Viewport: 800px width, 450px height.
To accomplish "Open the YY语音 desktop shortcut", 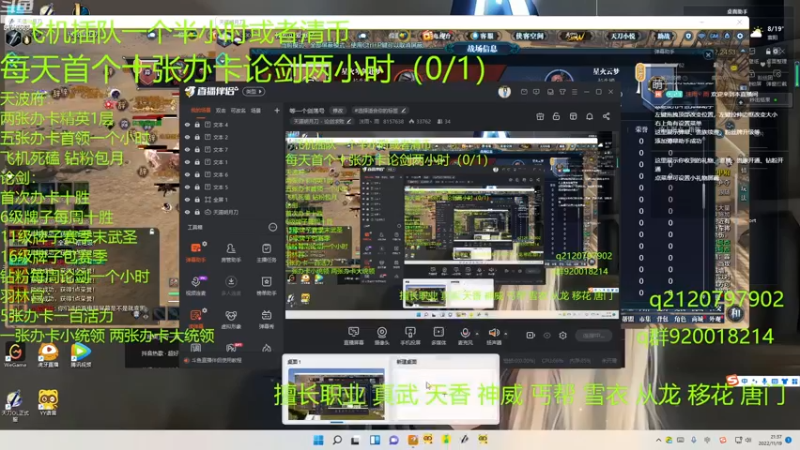I will [47, 403].
